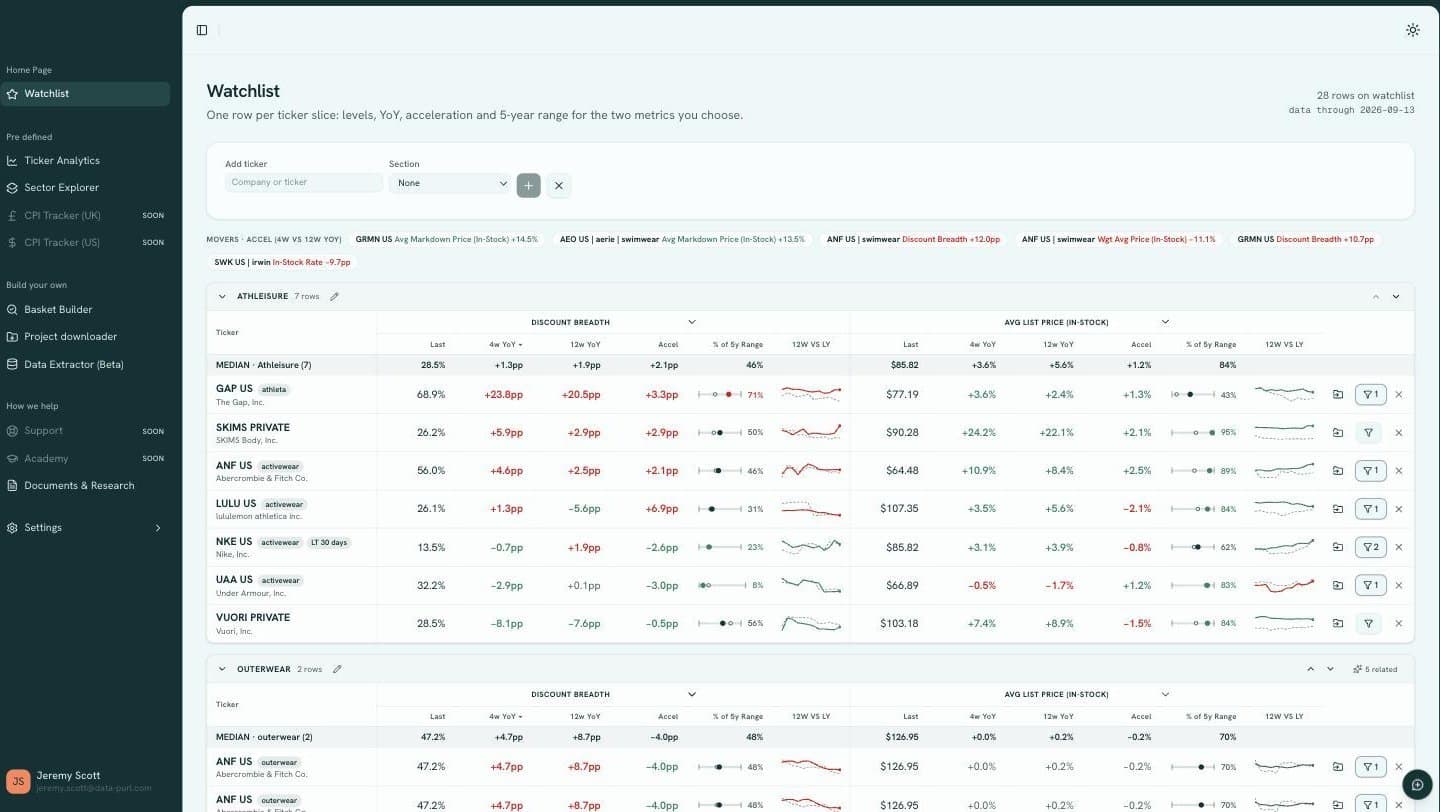Click the plus button to add ticker
Viewport: 1440px width, 812px height.
529,185
